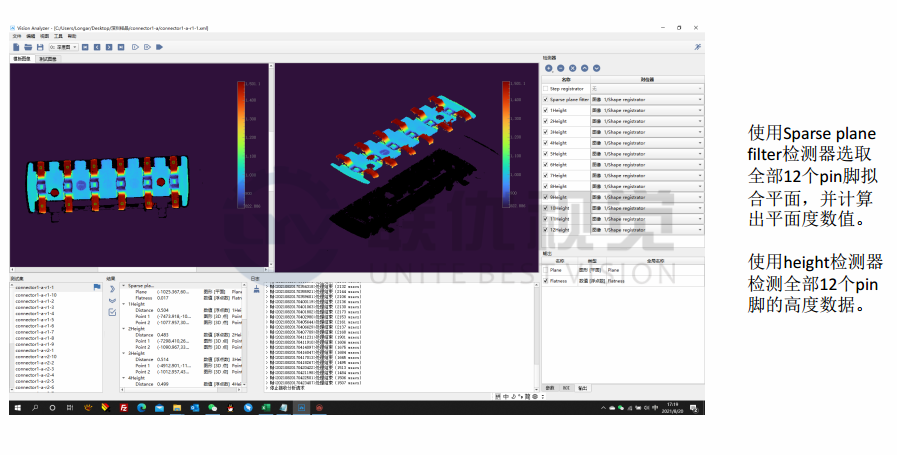Switch to the second image tab
This screenshot has width=897, height=455.
coord(47,59)
